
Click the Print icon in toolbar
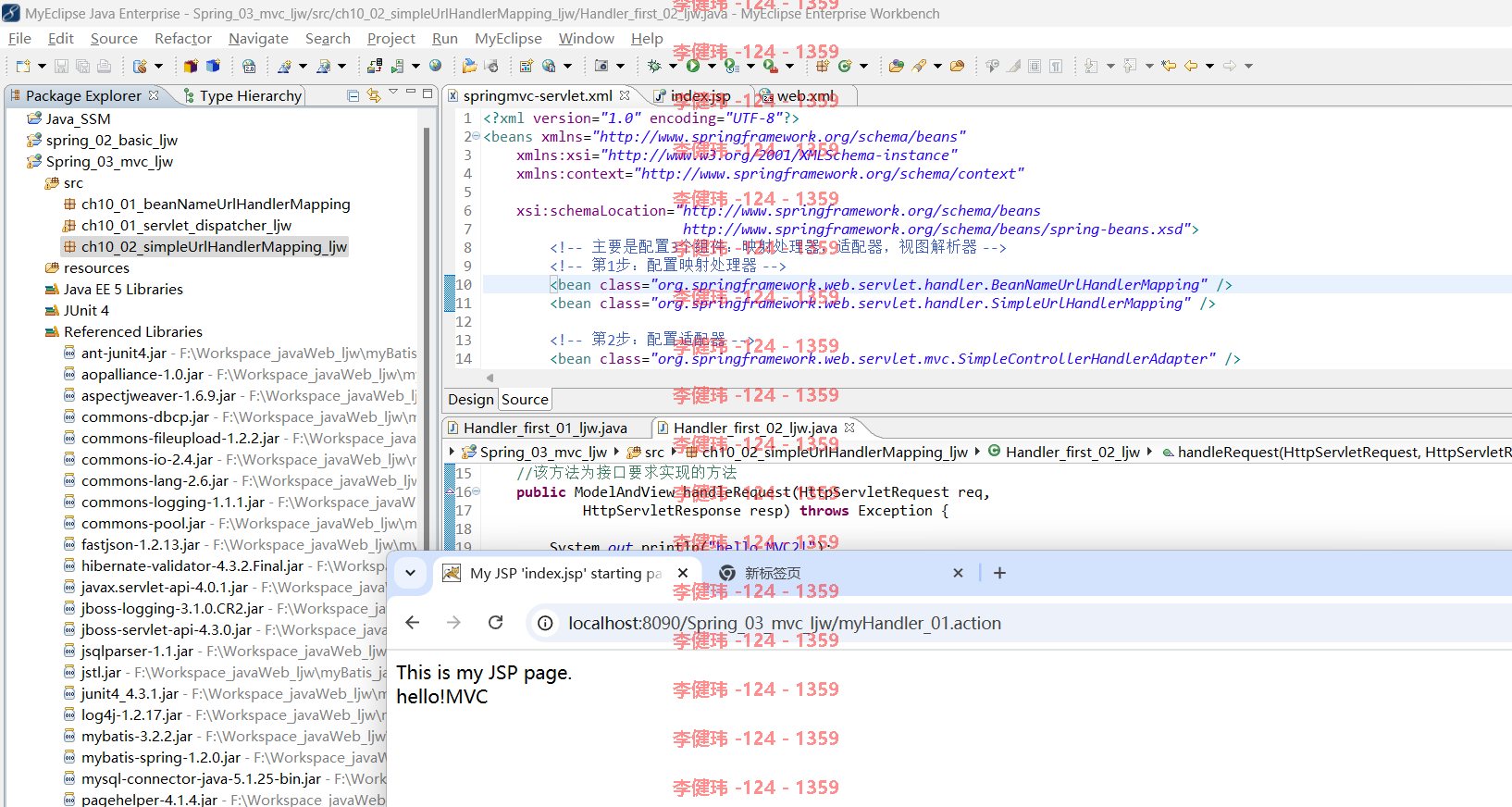click(x=104, y=66)
